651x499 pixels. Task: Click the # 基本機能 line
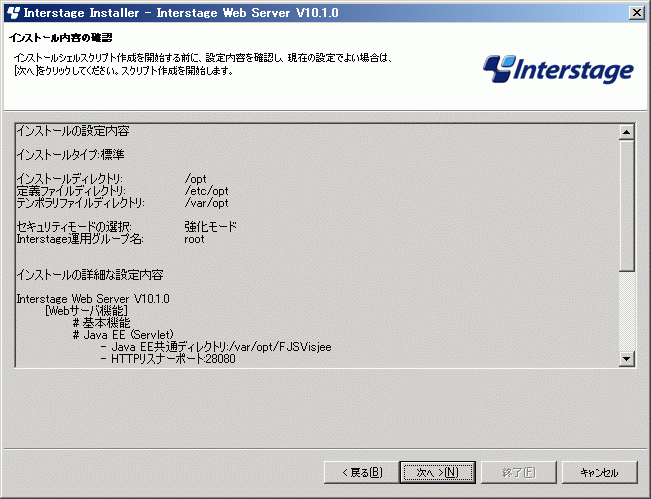[101, 323]
